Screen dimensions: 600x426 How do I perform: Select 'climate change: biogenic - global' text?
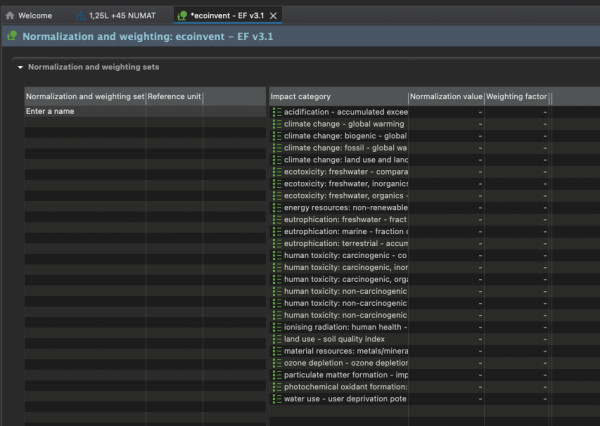click(x=345, y=136)
